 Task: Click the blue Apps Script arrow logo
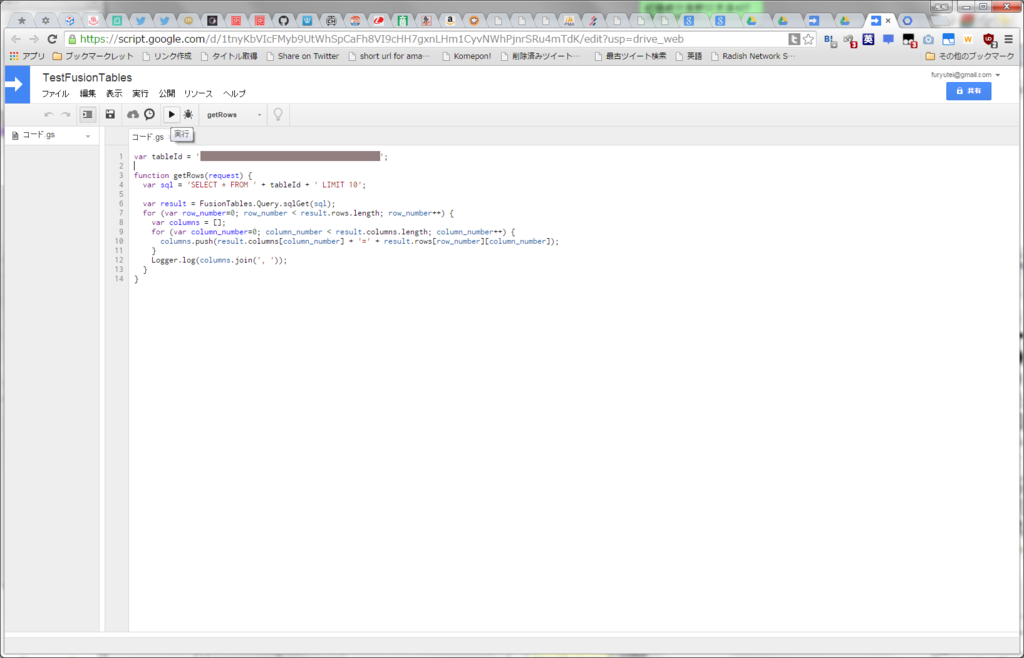point(18,85)
